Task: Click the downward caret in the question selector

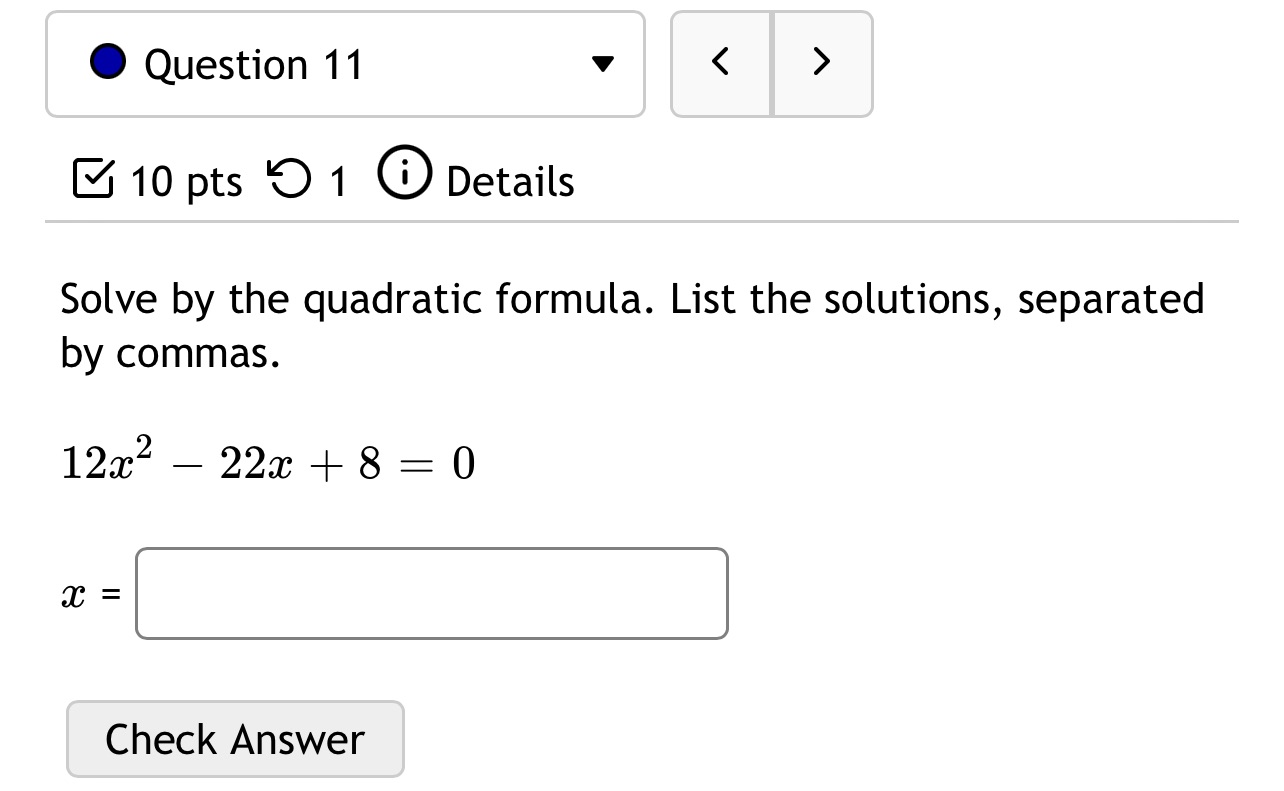Action: 603,63
